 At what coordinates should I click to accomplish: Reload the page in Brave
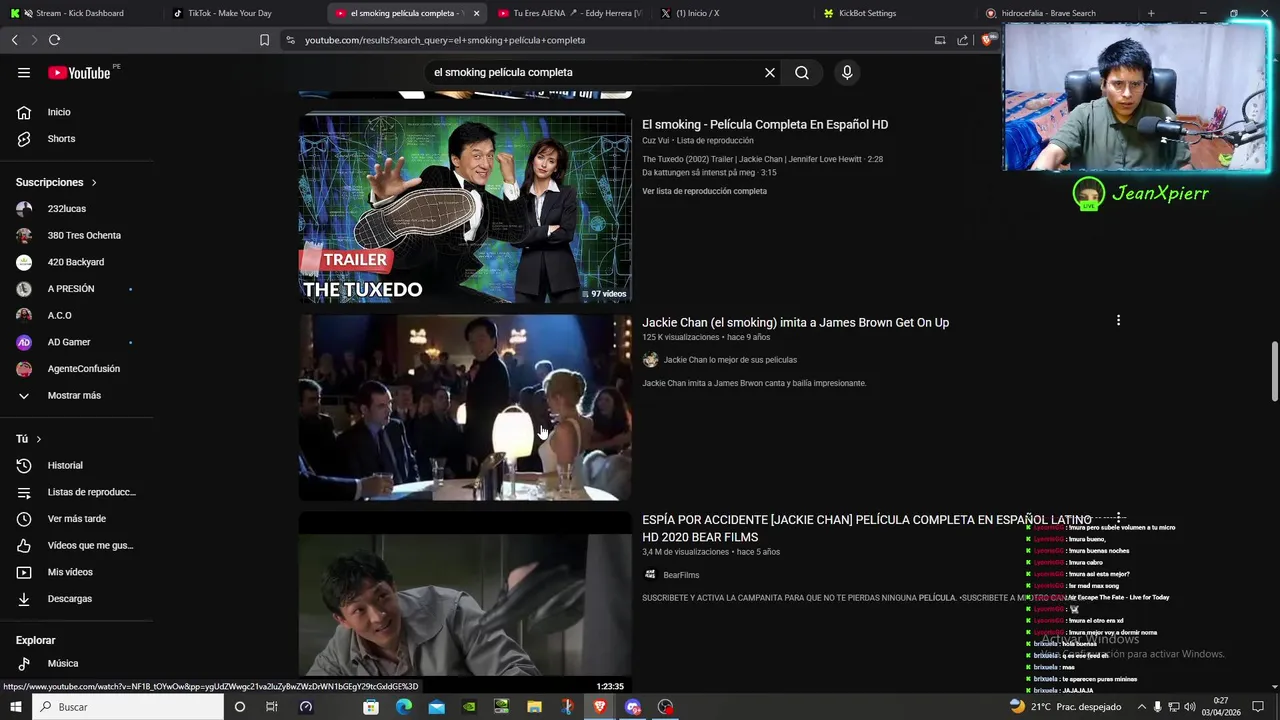54,40
